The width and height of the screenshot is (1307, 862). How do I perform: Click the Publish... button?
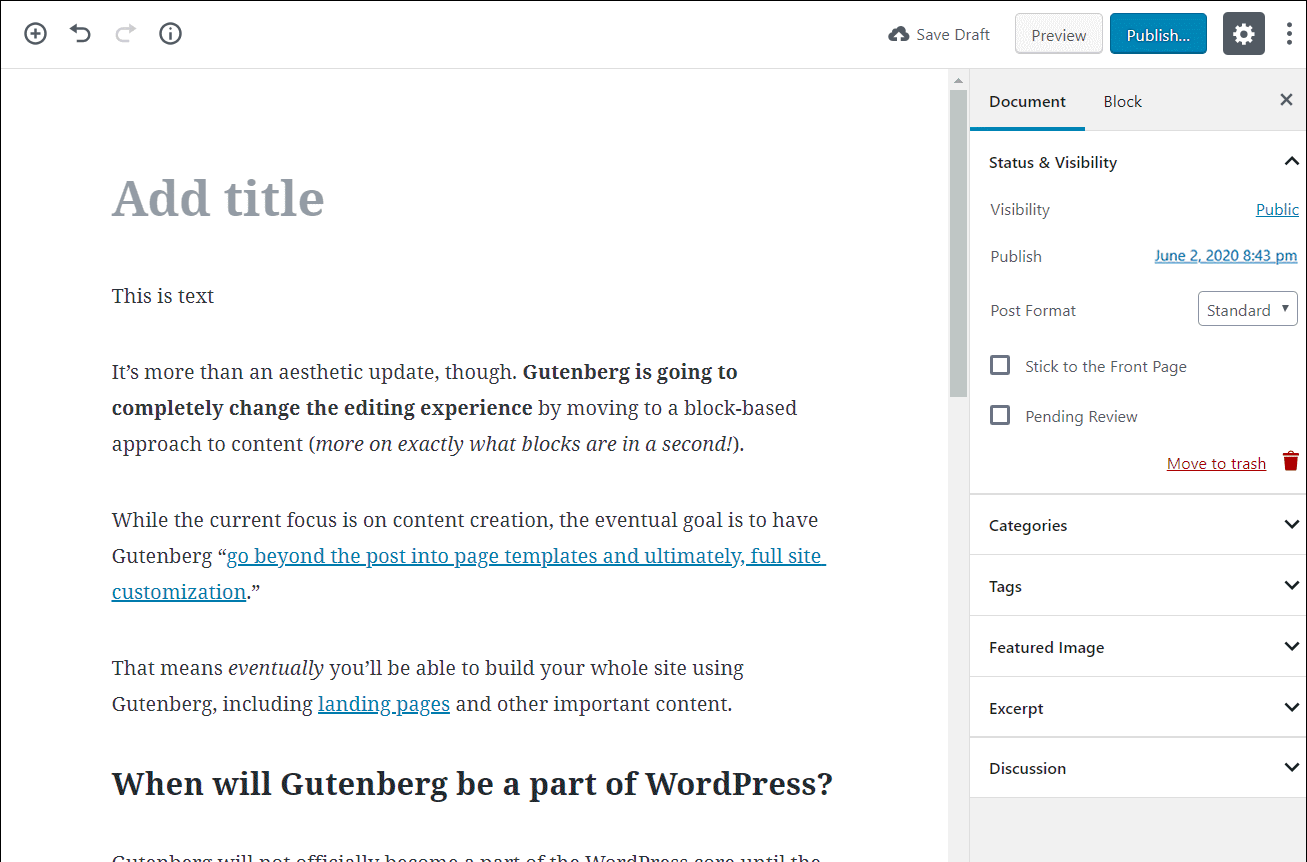1158,34
